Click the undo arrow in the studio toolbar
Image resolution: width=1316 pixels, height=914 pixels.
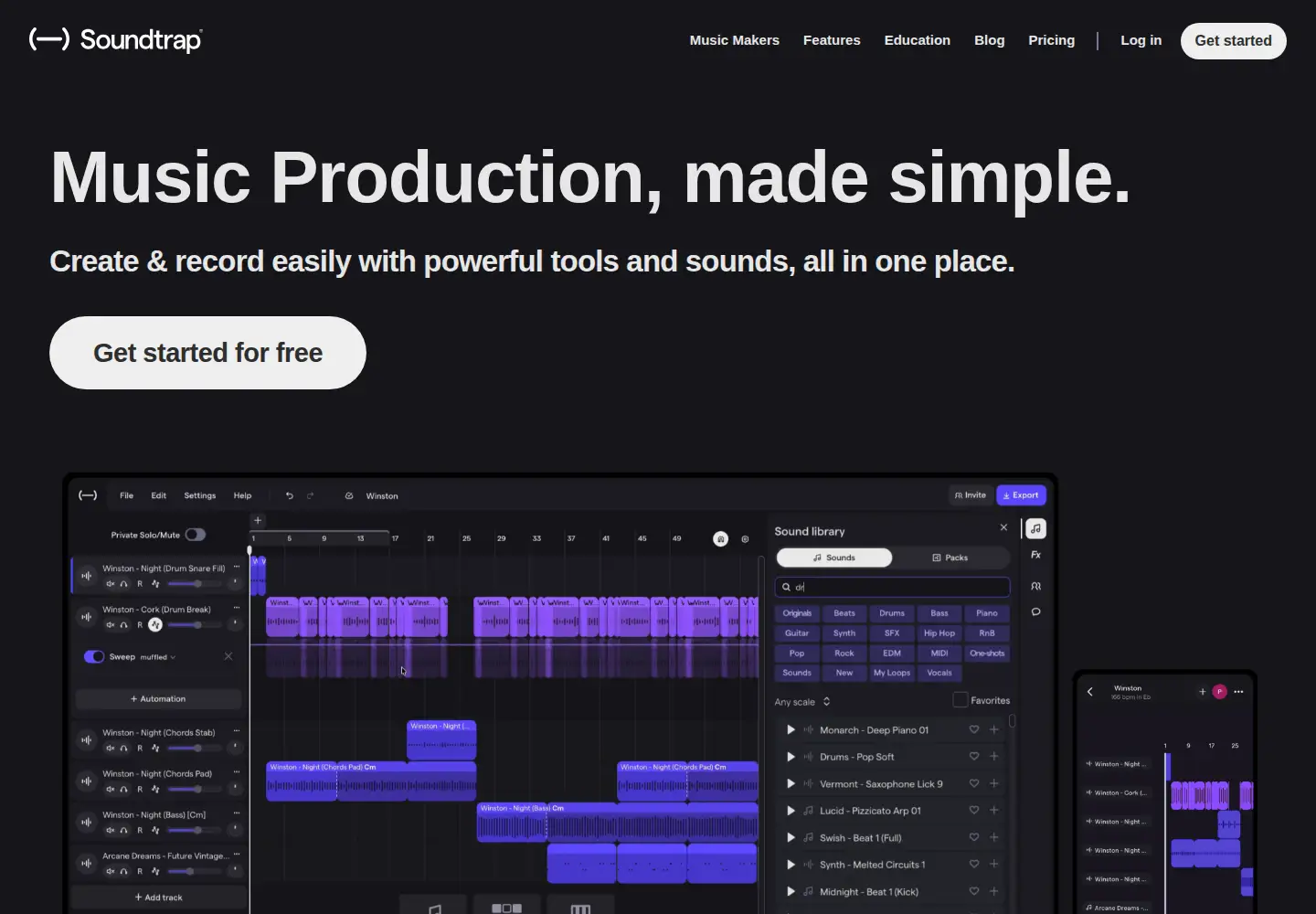click(x=290, y=495)
